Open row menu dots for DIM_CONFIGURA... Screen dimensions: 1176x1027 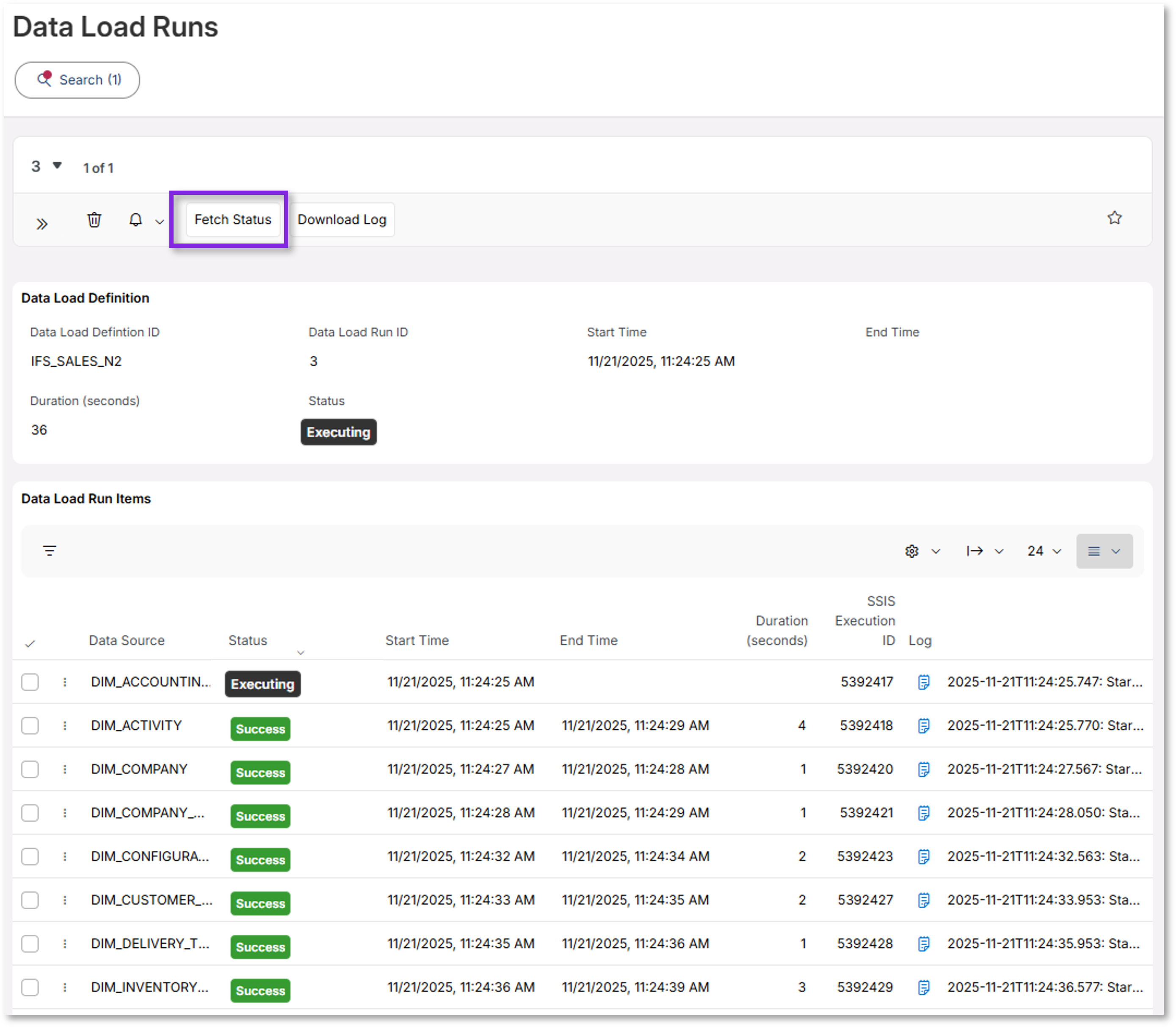coord(65,856)
